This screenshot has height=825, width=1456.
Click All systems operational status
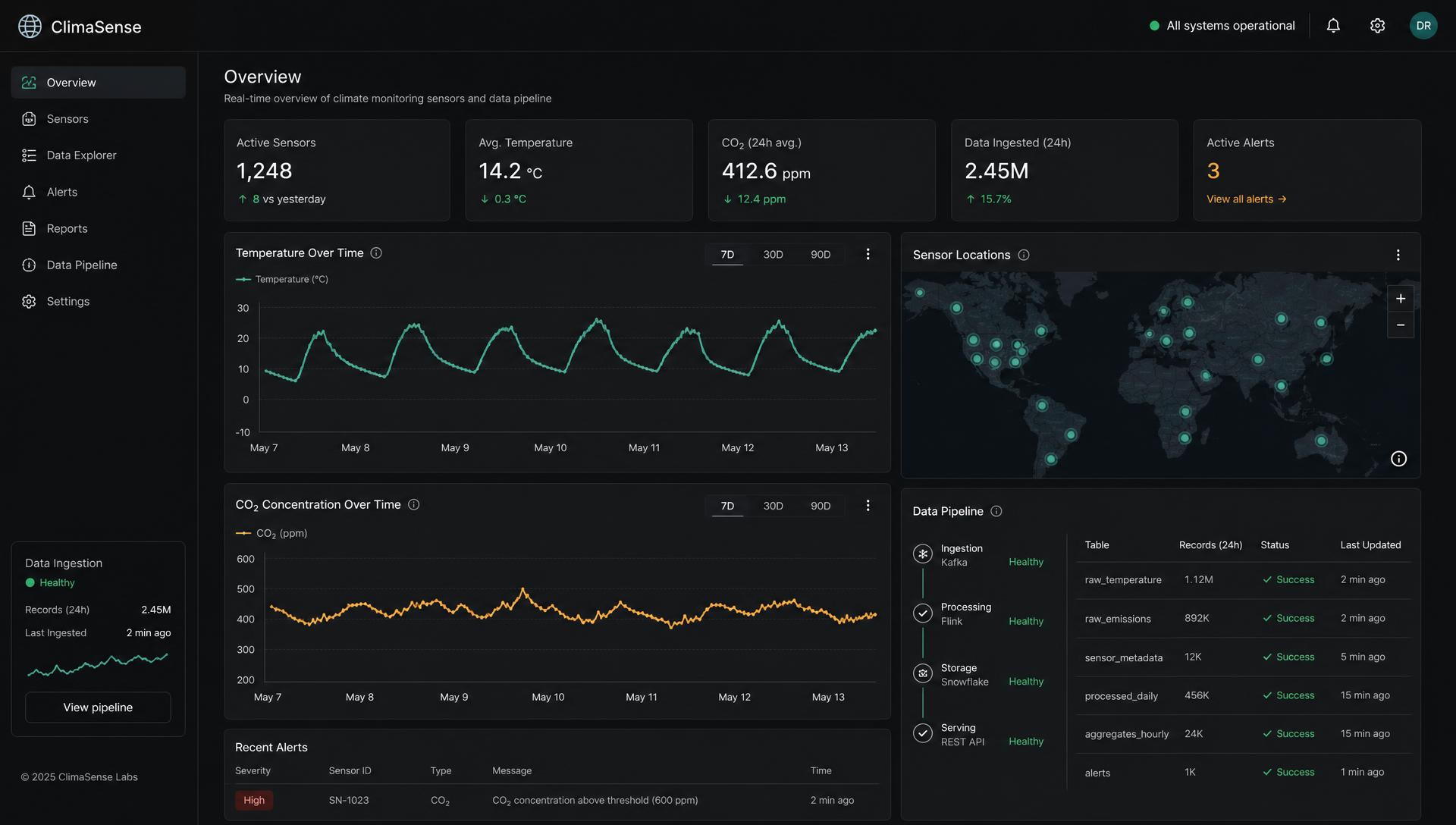1222,26
